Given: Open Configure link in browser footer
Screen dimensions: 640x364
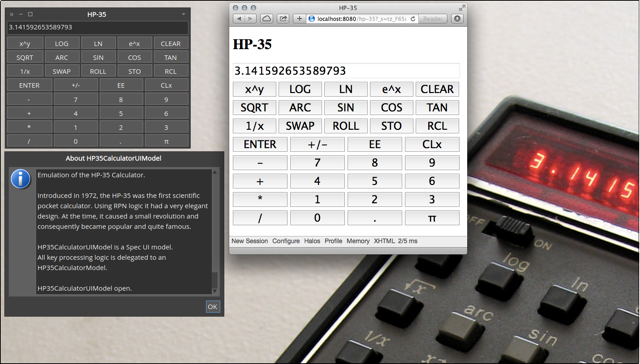Looking at the screenshot, I should 286,241.
